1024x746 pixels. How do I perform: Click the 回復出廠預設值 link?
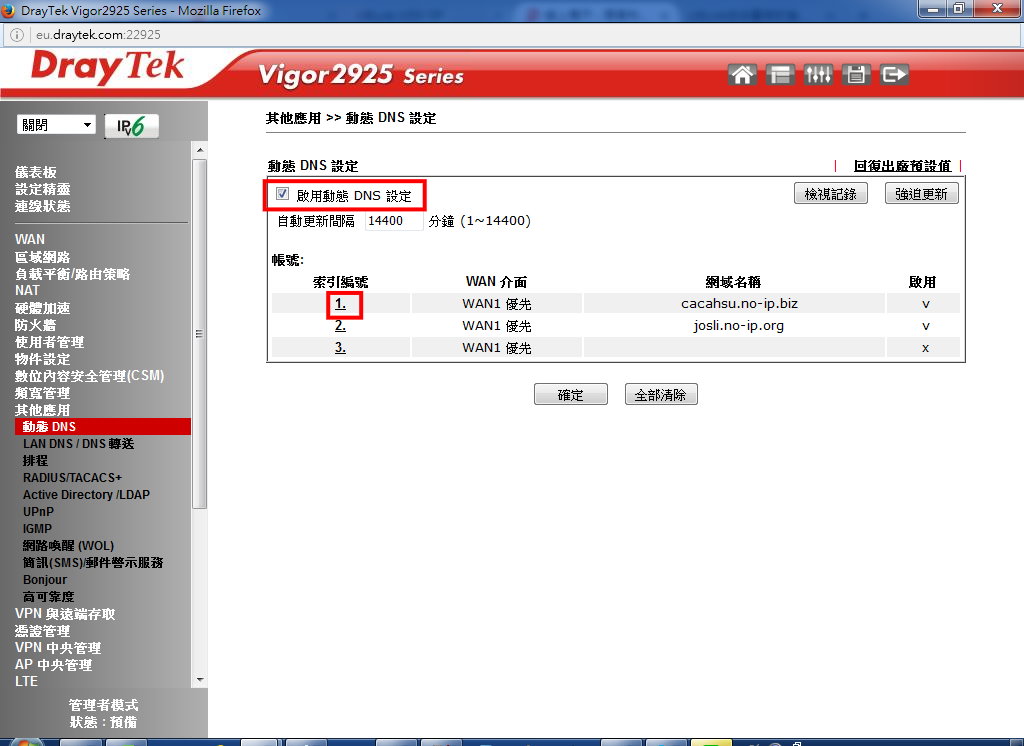tap(901, 166)
